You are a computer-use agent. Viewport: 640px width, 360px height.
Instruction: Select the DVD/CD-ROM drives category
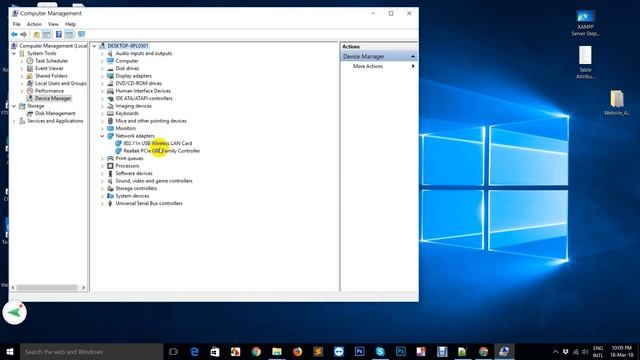pyautogui.click(x=138, y=83)
